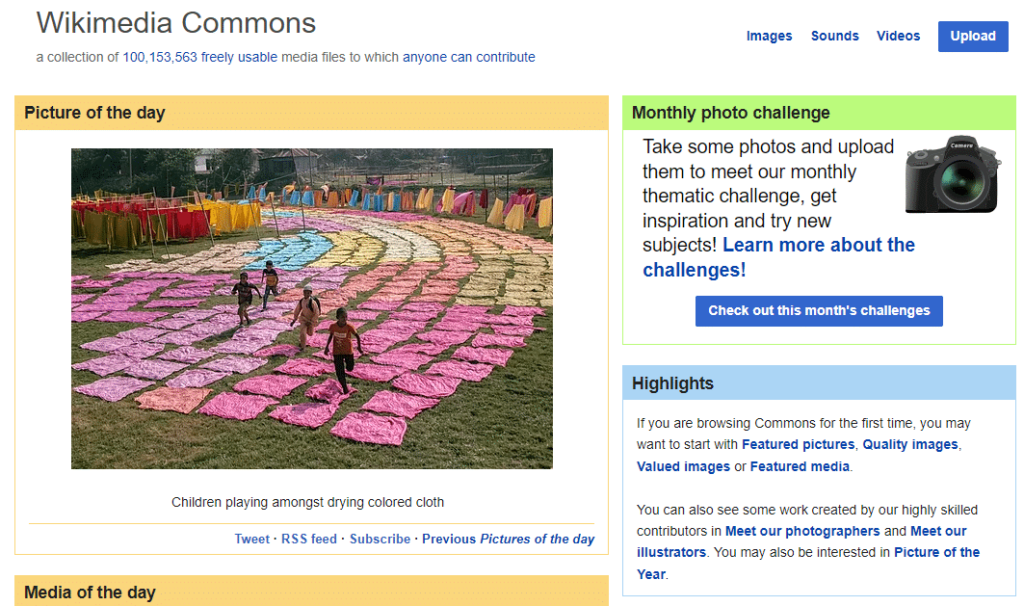This screenshot has width=1024, height=606.
Task: Visit the Valued images link
Action: pyautogui.click(x=683, y=466)
